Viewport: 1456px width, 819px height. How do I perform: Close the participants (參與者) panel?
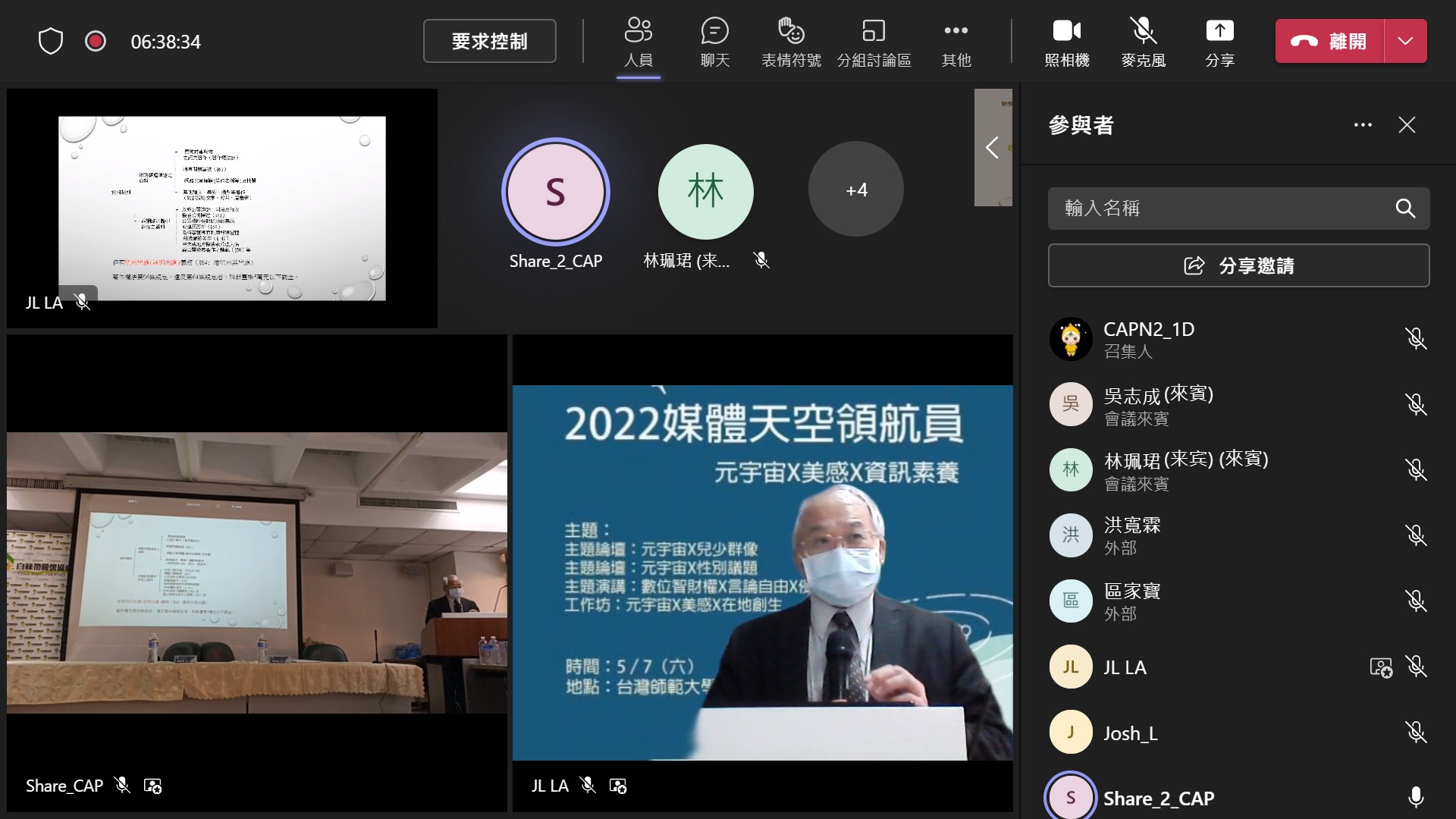click(1407, 125)
